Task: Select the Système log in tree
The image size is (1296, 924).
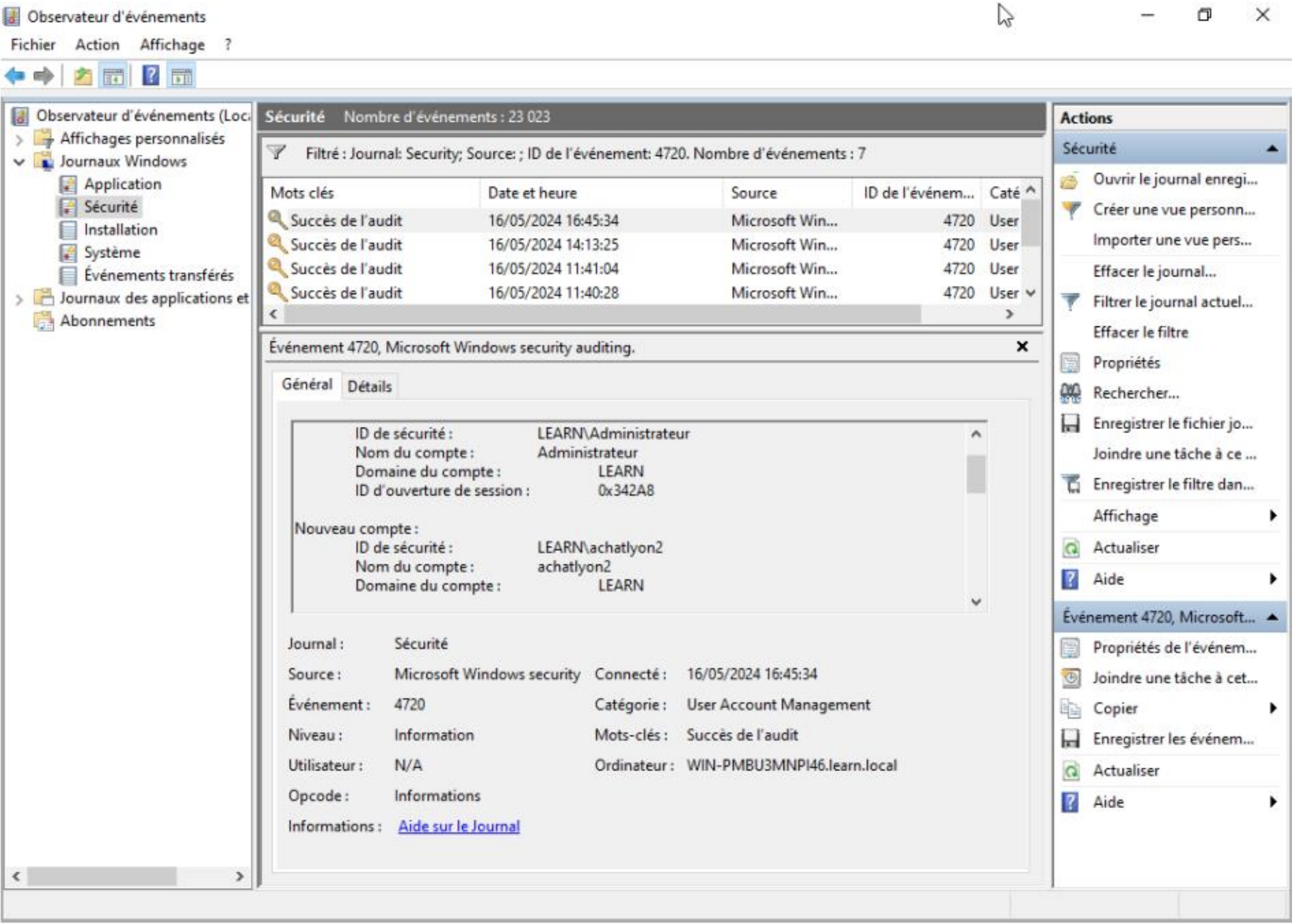Action: point(112,252)
